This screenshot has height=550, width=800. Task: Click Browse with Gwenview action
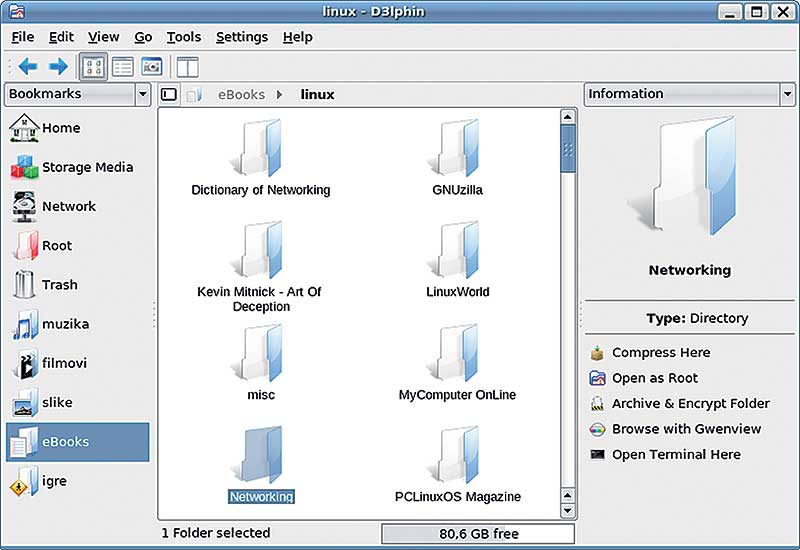point(676,429)
